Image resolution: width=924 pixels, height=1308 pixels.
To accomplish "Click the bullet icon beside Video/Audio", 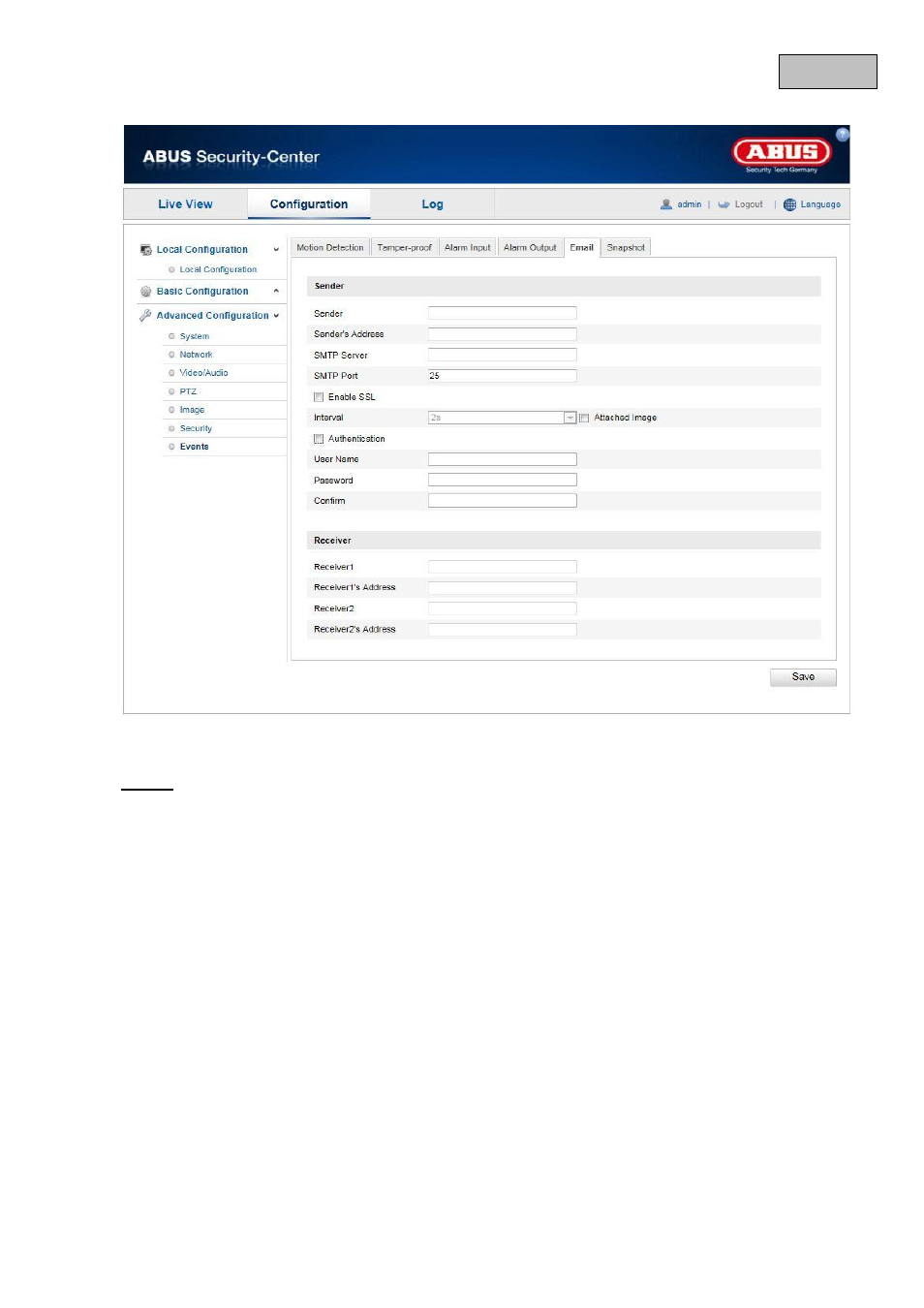I will point(171,373).
